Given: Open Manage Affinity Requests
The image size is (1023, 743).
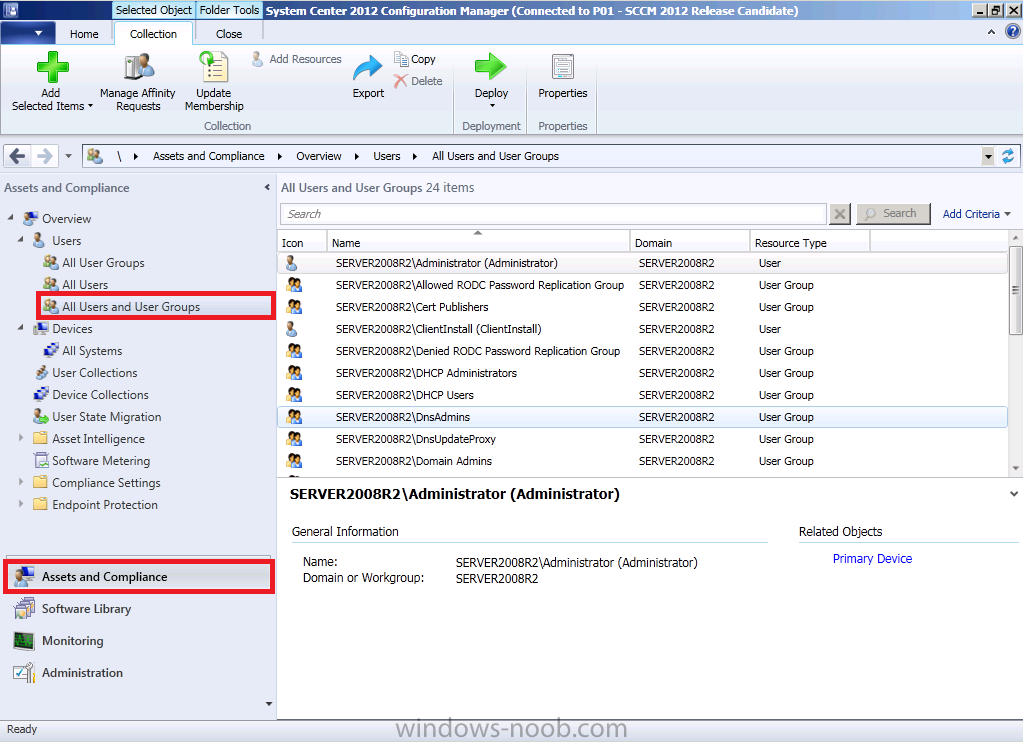Looking at the screenshot, I should [138, 82].
